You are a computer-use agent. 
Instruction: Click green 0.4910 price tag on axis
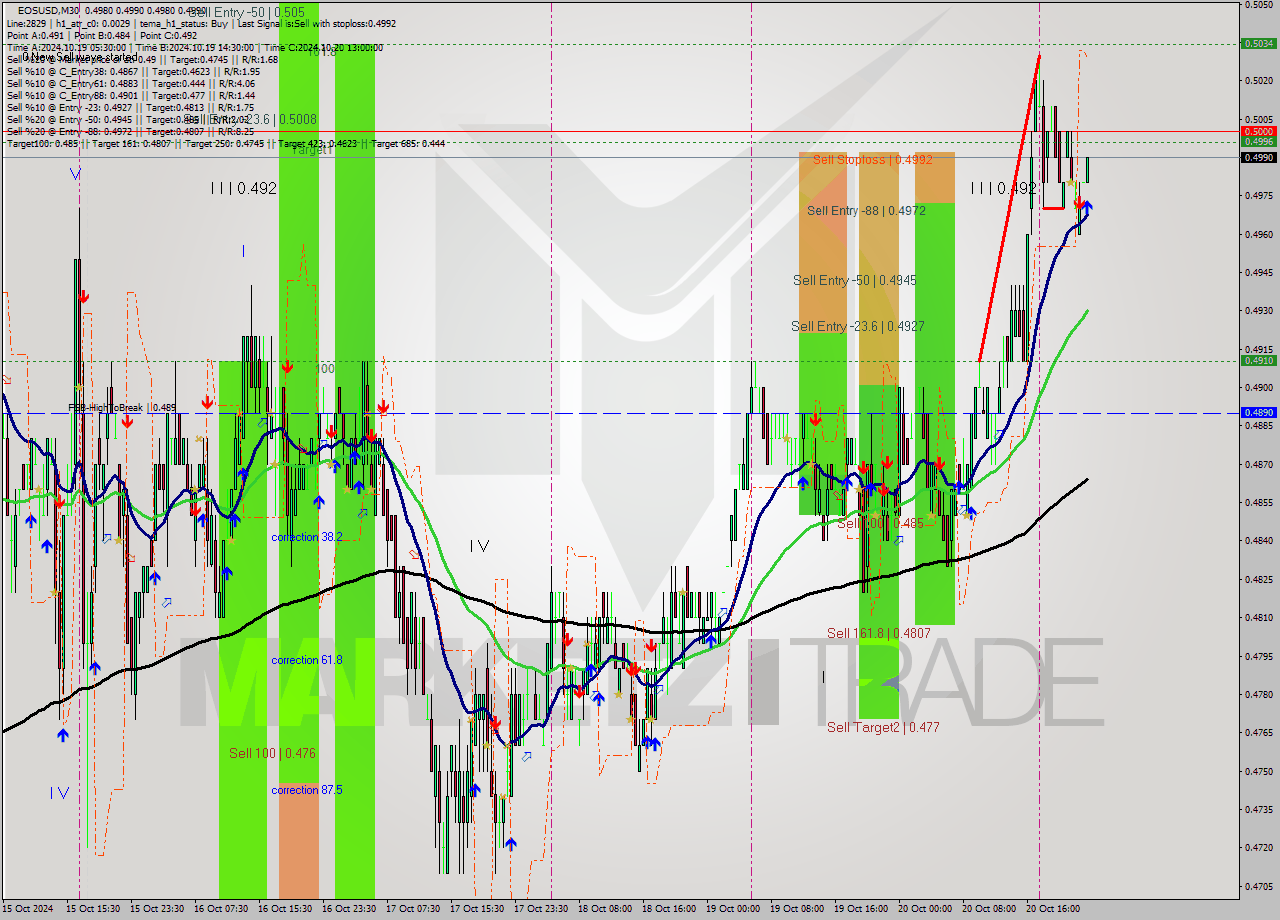coord(1258,361)
